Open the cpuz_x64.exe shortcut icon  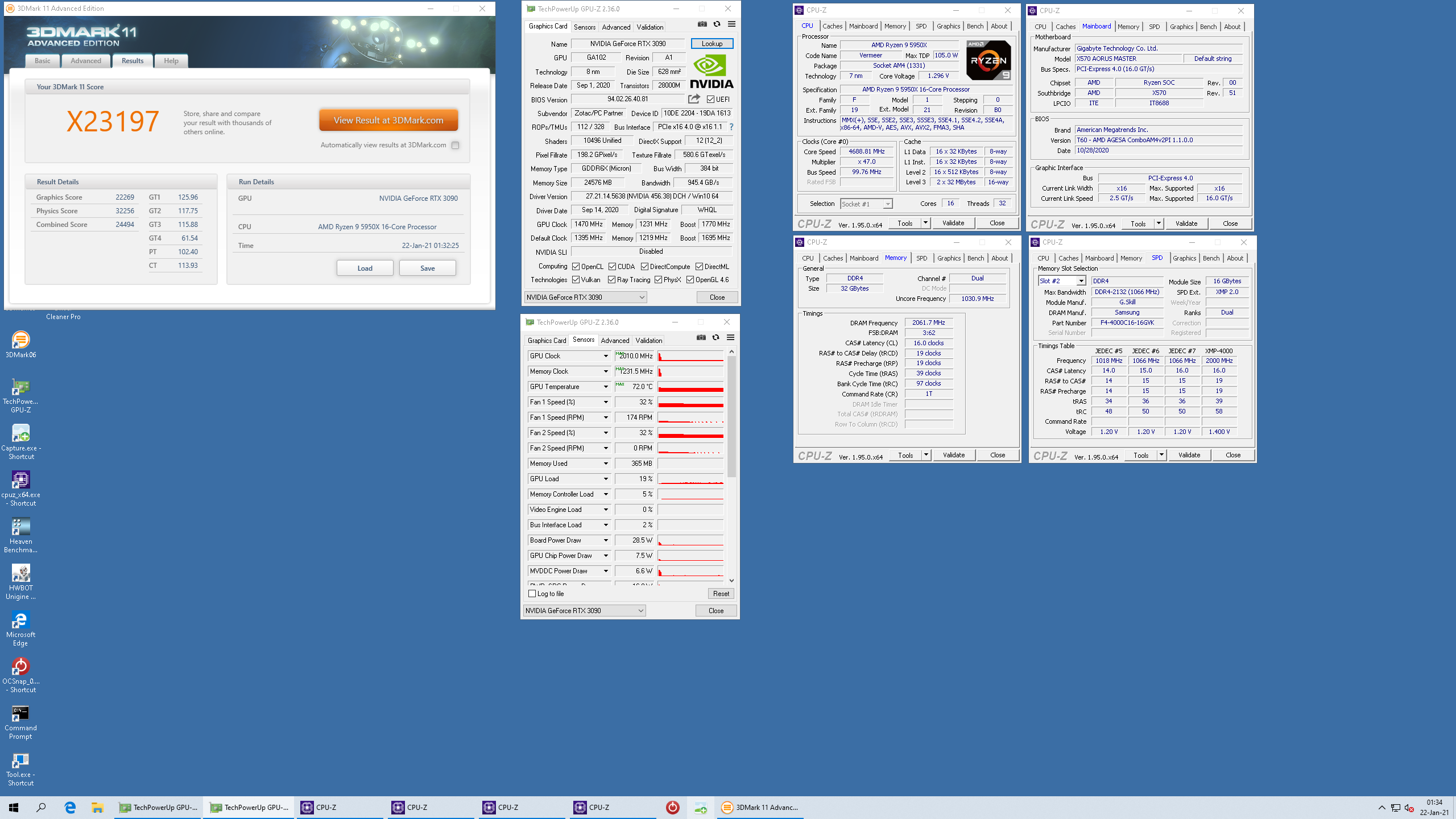click(20, 489)
